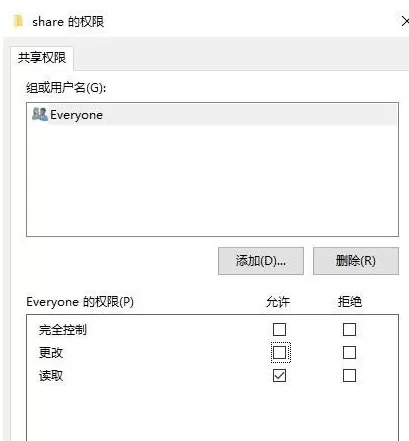The height and width of the screenshot is (441, 409).
Task: Switch to the 共享权限 tab
Action: [42, 58]
